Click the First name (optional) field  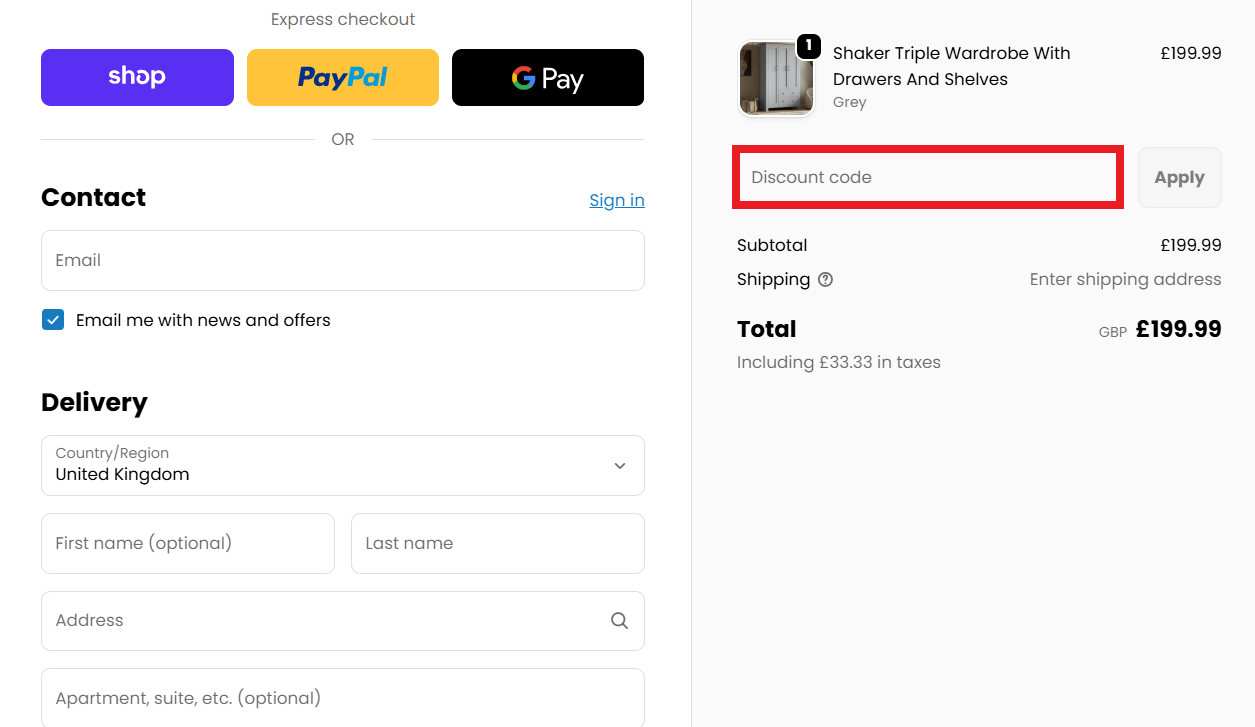tap(187, 543)
